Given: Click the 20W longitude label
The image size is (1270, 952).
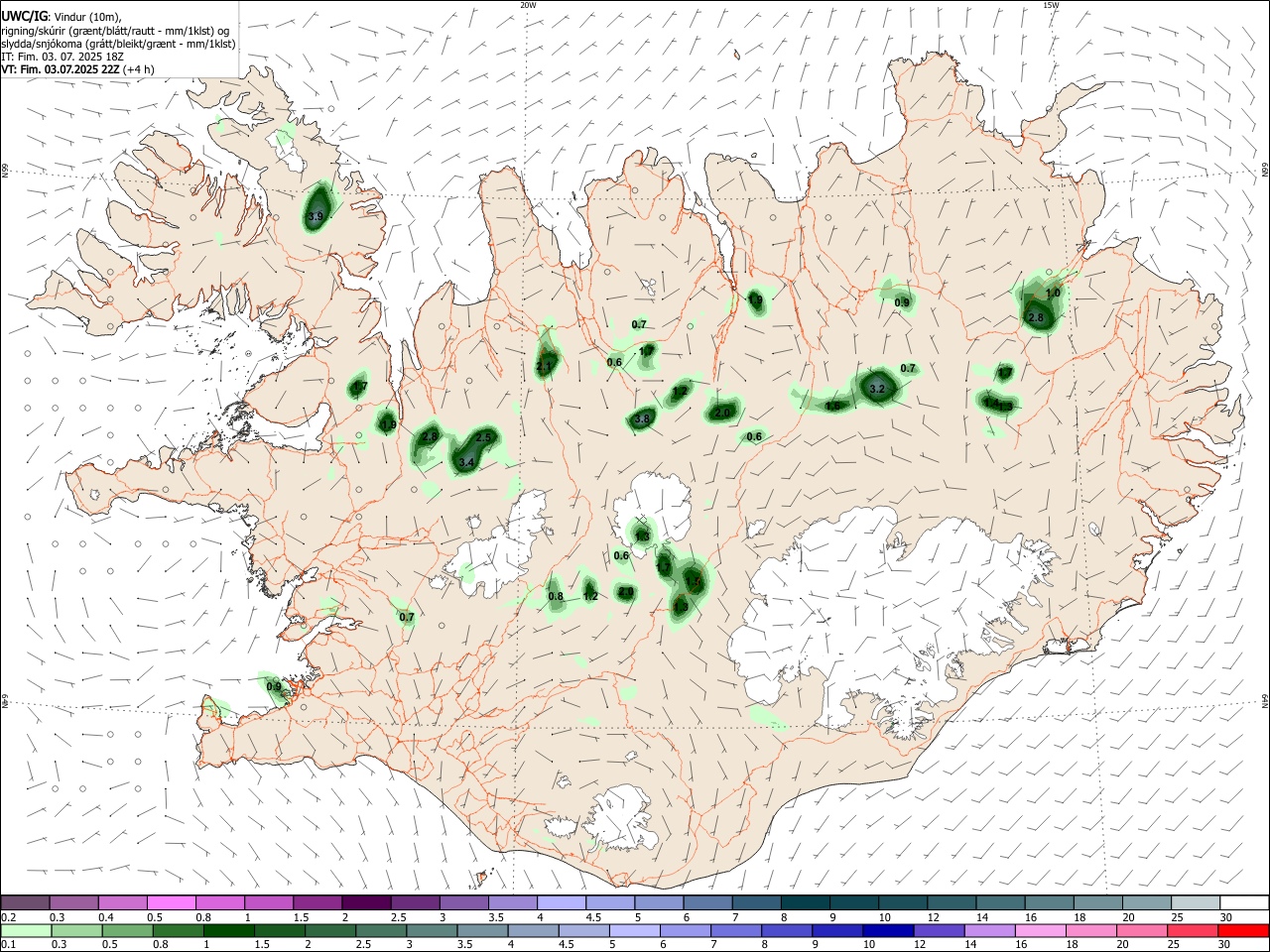Looking at the screenshot, I should (529, 5).
